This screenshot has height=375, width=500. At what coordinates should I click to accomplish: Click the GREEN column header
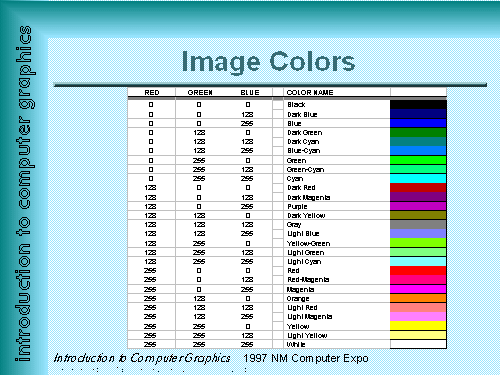pyautogui.click(x=200, y=93)
